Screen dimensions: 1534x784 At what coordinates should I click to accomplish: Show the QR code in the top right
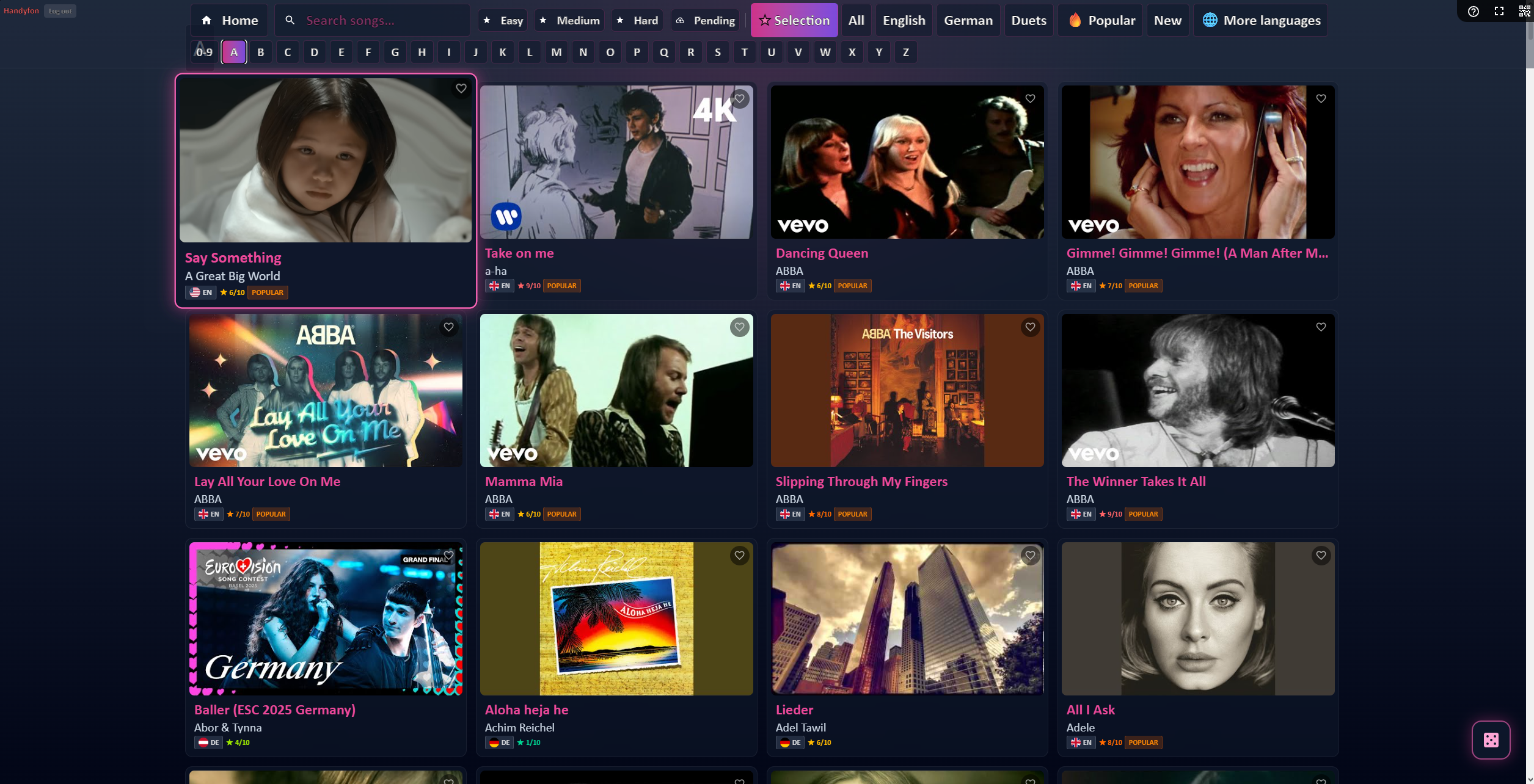tap(1524, 11)
